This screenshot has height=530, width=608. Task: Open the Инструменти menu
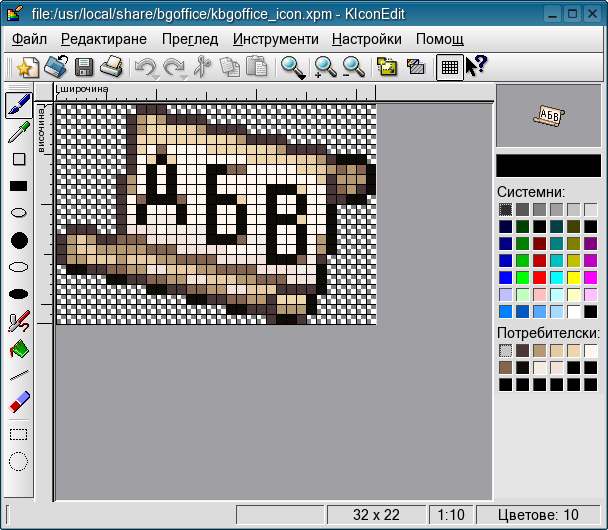275,39
